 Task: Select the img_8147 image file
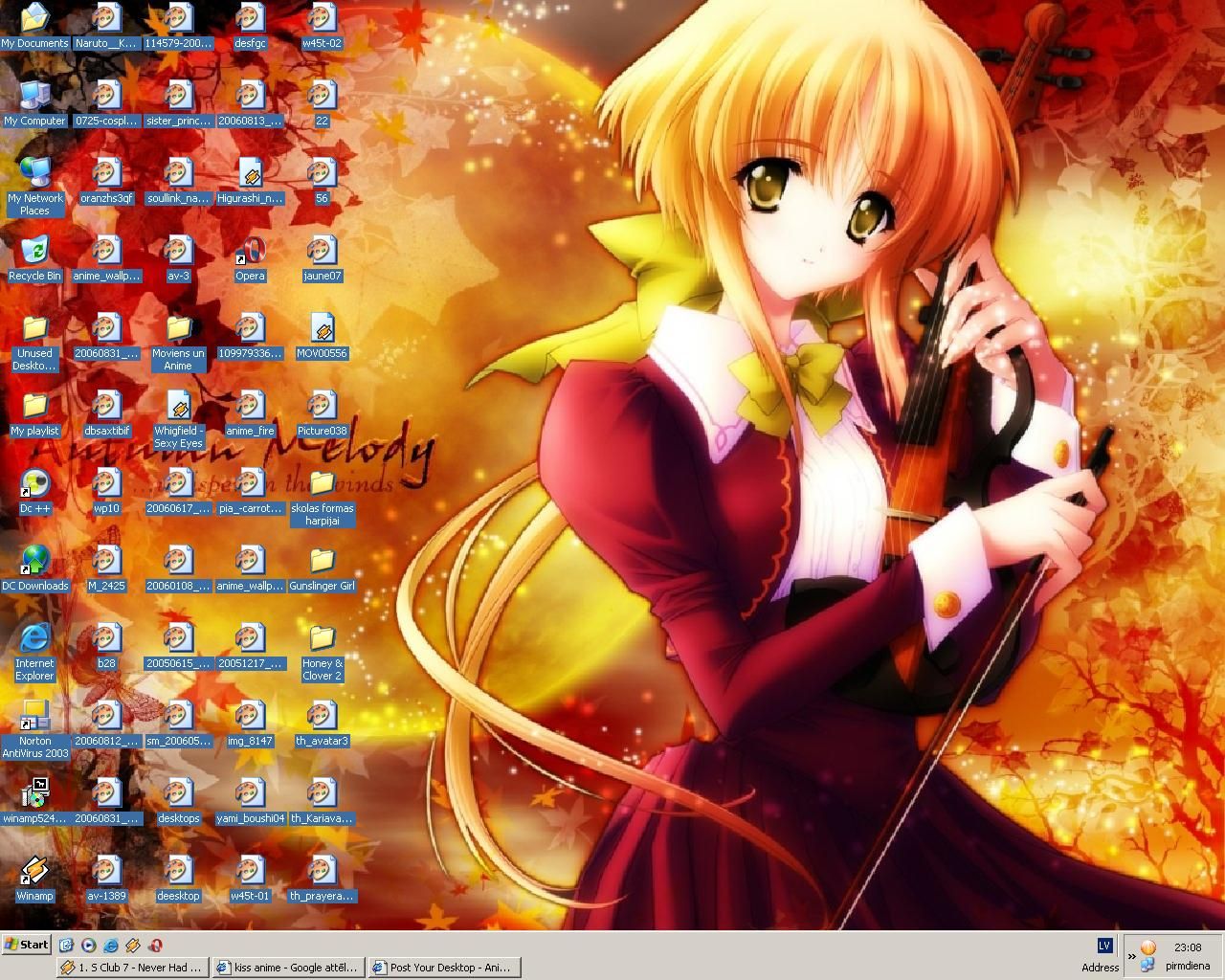coord(250,724)
